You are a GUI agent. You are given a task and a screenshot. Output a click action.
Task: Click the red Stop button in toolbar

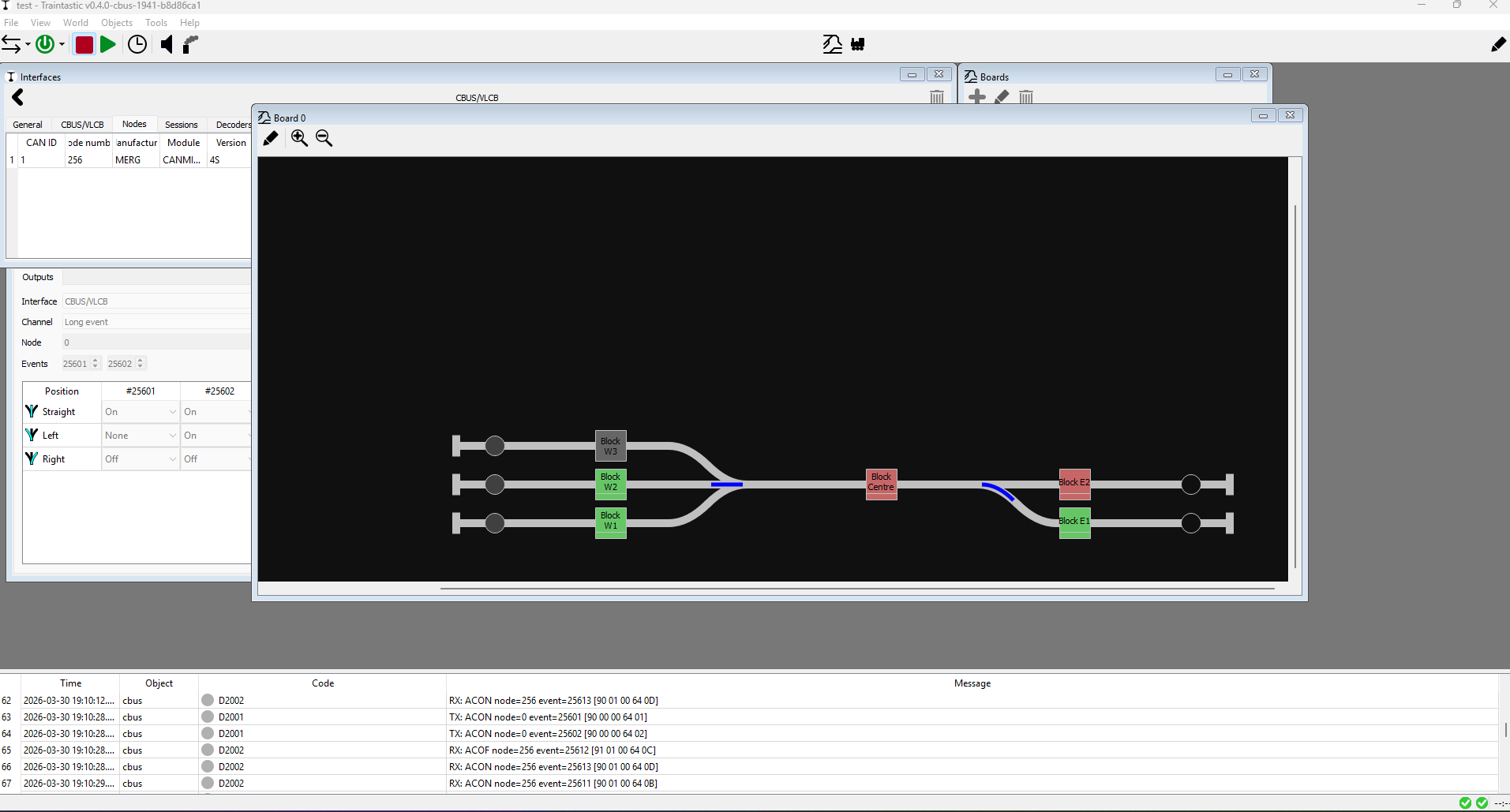click(x=84, y=45)
